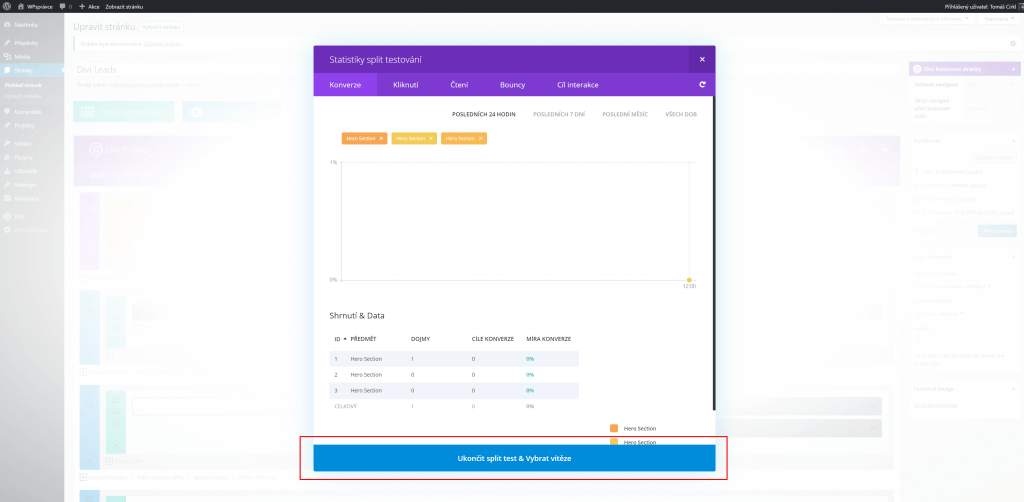Select the Hero Section row with ID 2
The width and height of the screenshot is (1024, 502).
[x=454, y=375]
